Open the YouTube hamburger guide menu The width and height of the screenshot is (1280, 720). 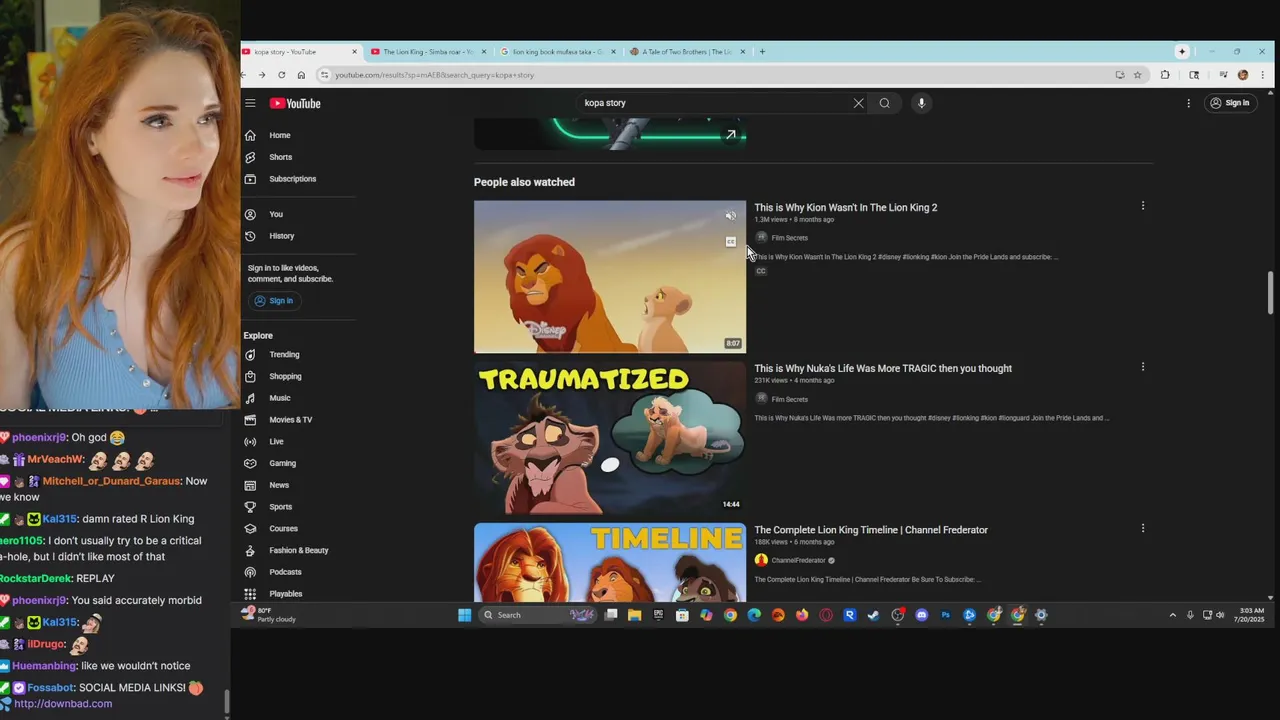point(250,103)
